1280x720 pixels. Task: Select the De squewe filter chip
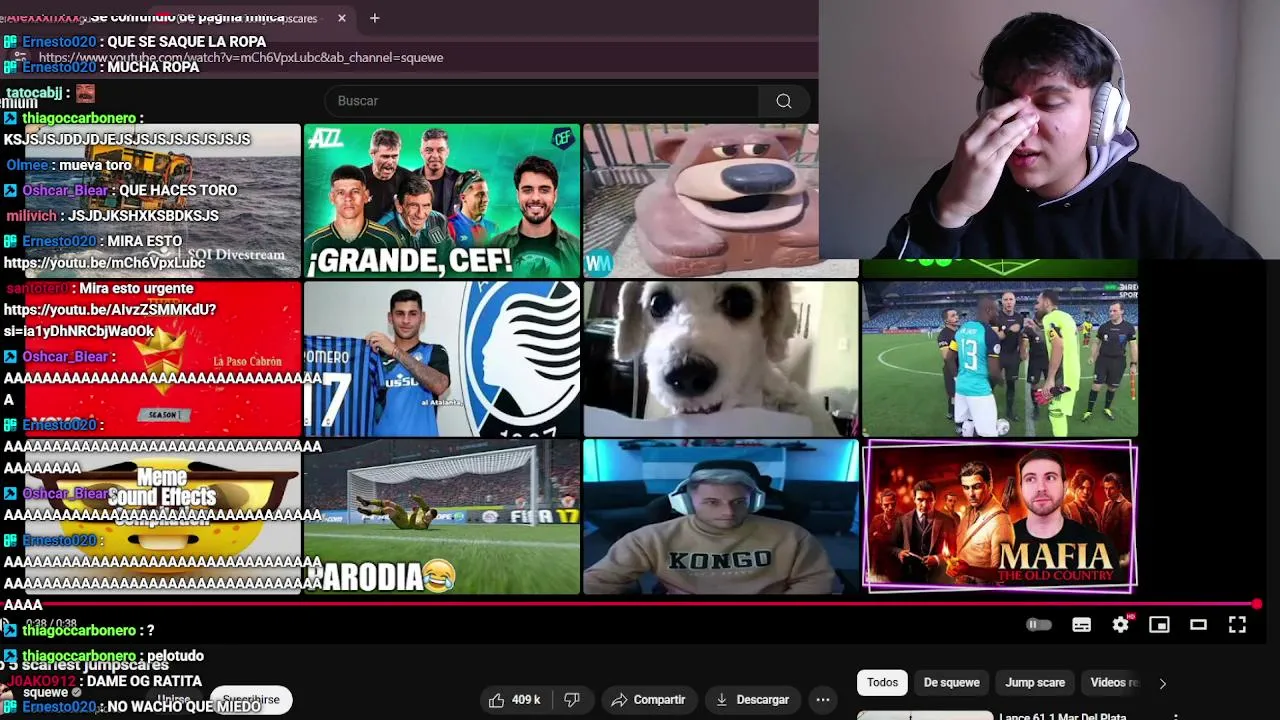coord(951,682)
